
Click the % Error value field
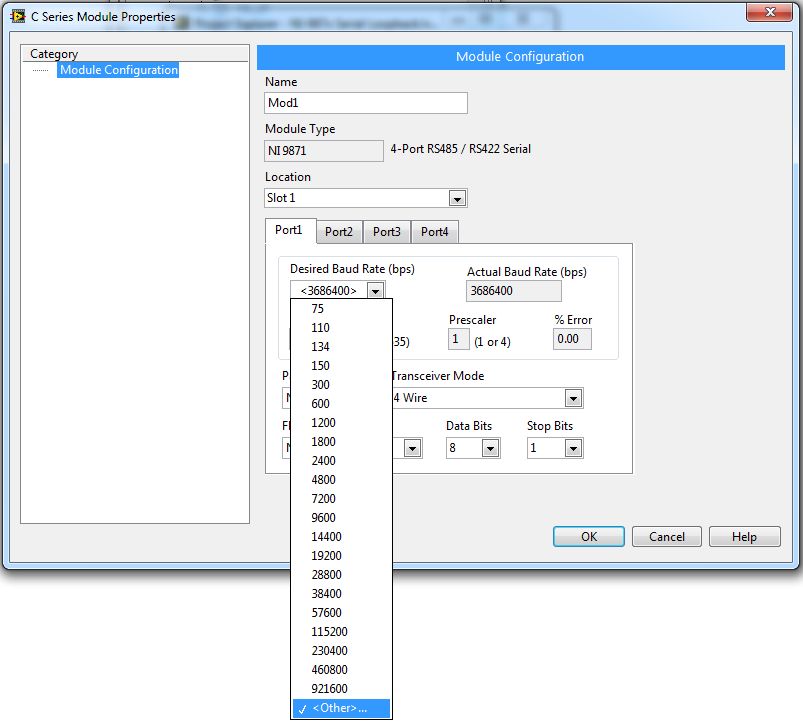tap(572, 339)
